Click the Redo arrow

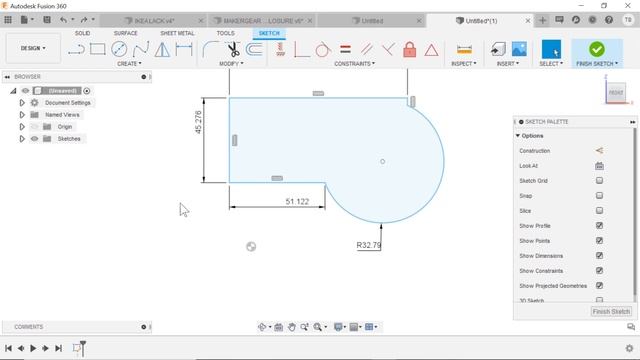click(x=84, y=20)
